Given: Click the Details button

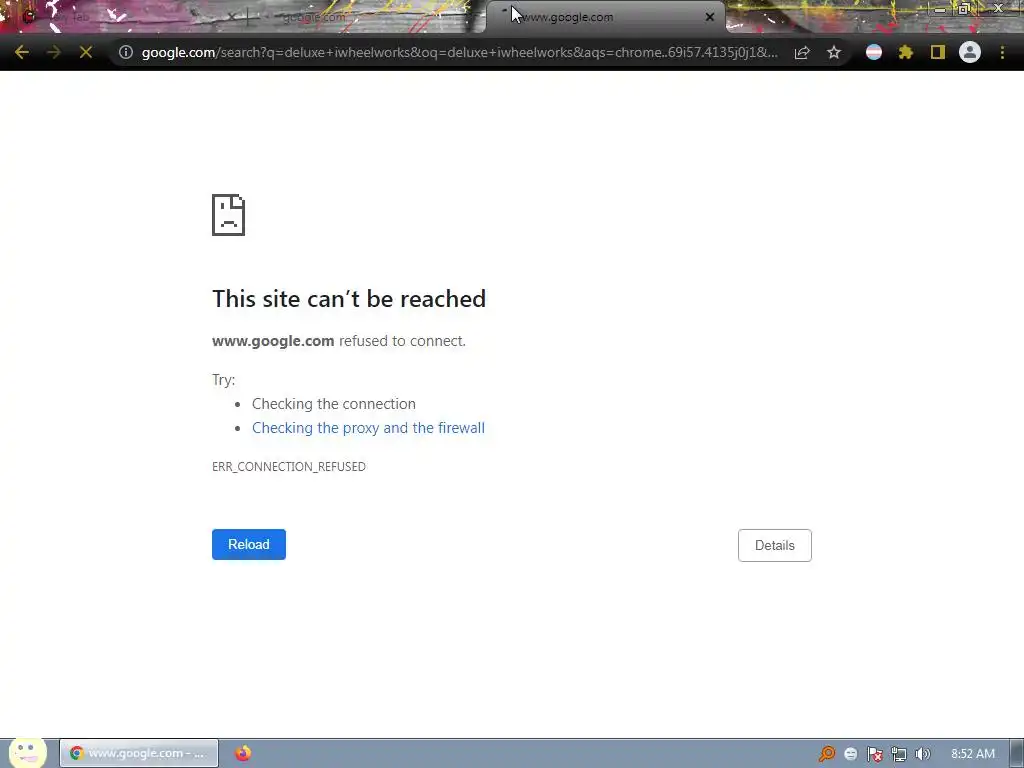Looking at the screenshot, I should 775,545.
